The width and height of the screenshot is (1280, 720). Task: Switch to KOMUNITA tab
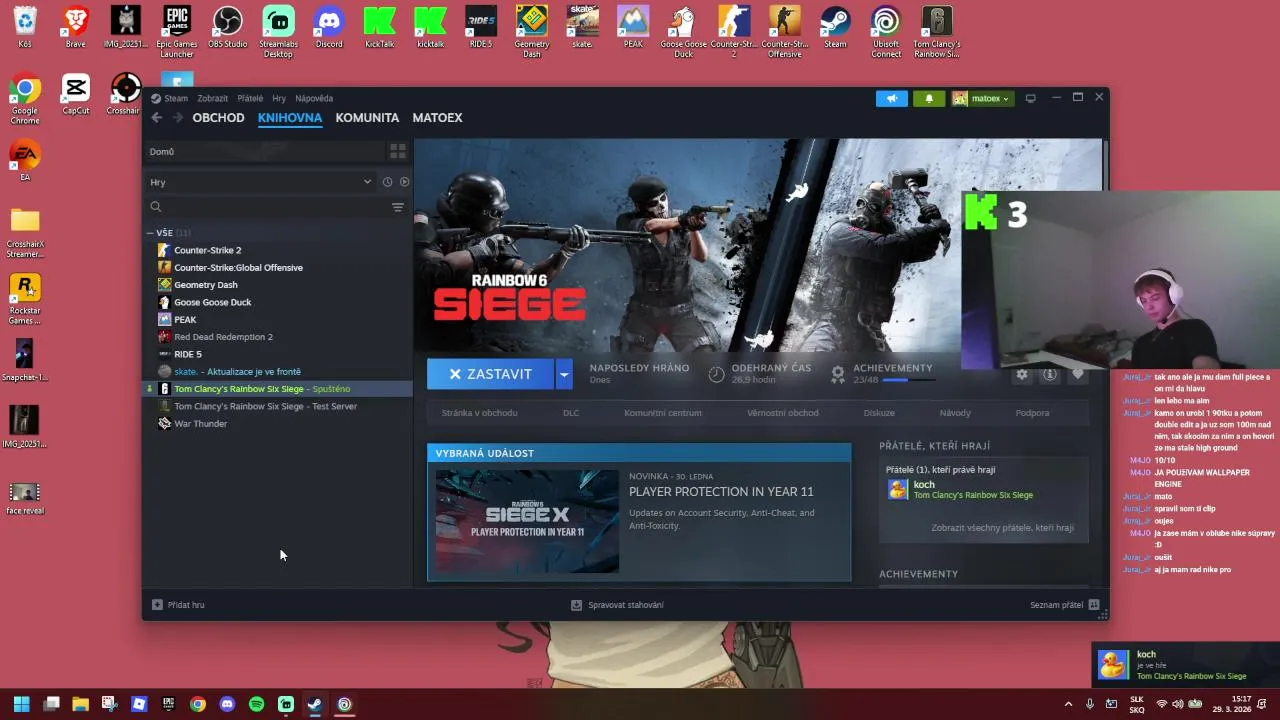367,118
